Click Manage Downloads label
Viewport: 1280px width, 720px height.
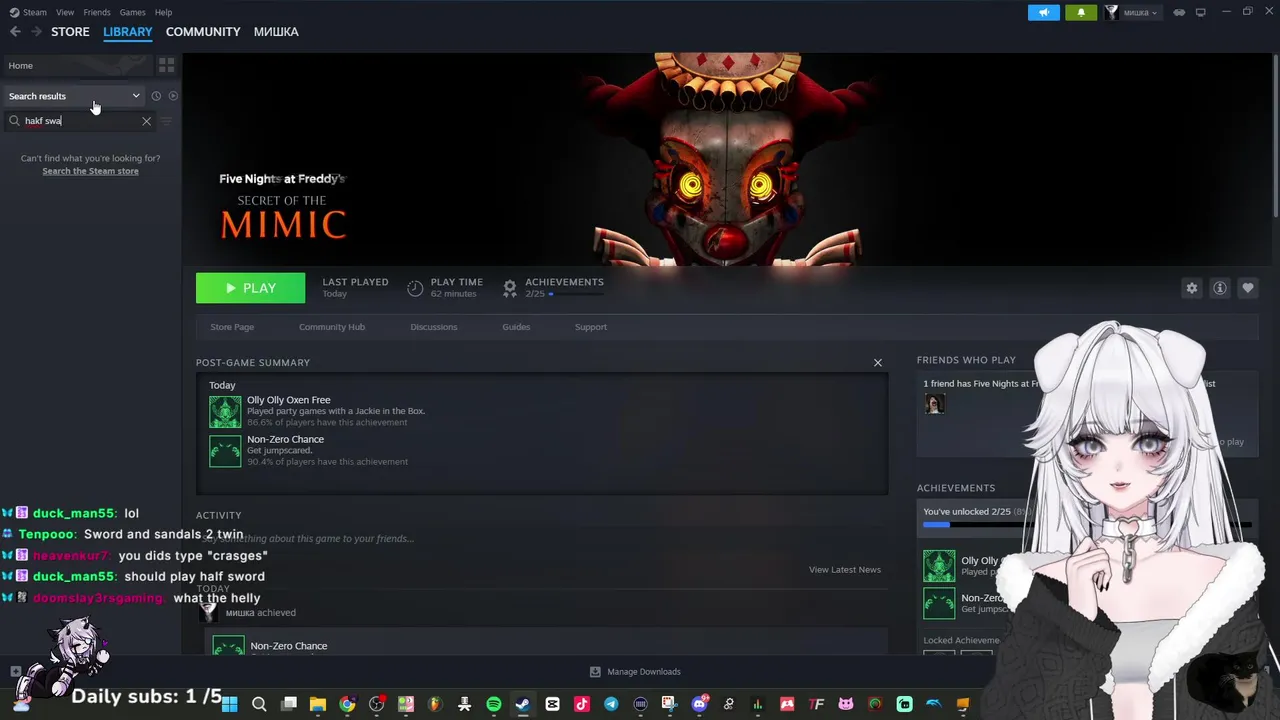pyautogui.click(x=644, y=672)
